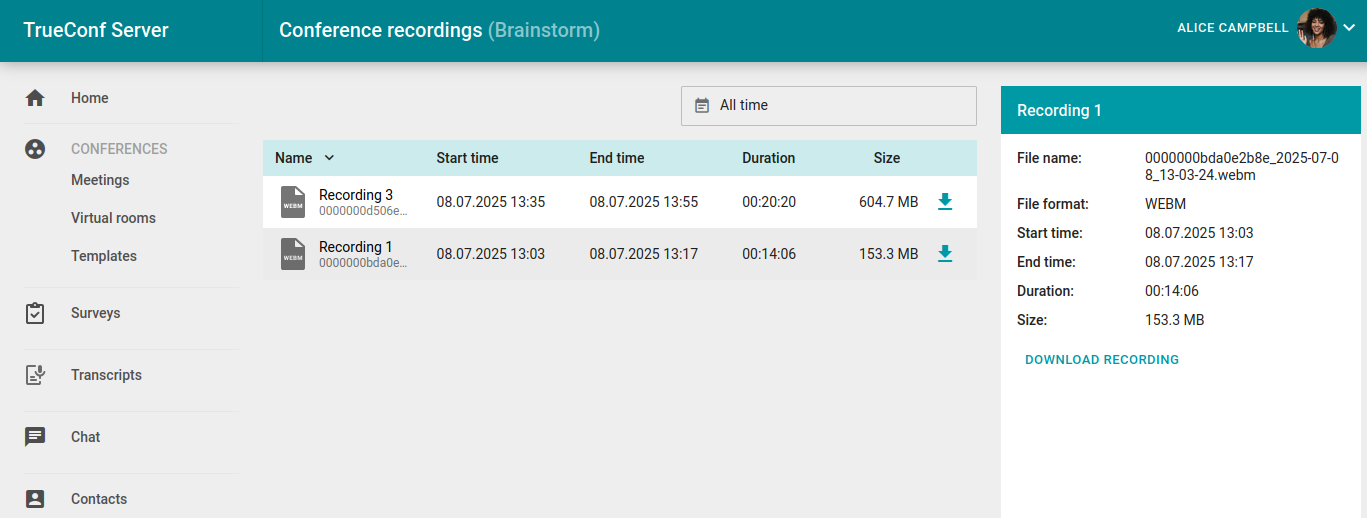Download Recording 3 using arrow icon
The image size is (1367, 518).
(945, 202)
